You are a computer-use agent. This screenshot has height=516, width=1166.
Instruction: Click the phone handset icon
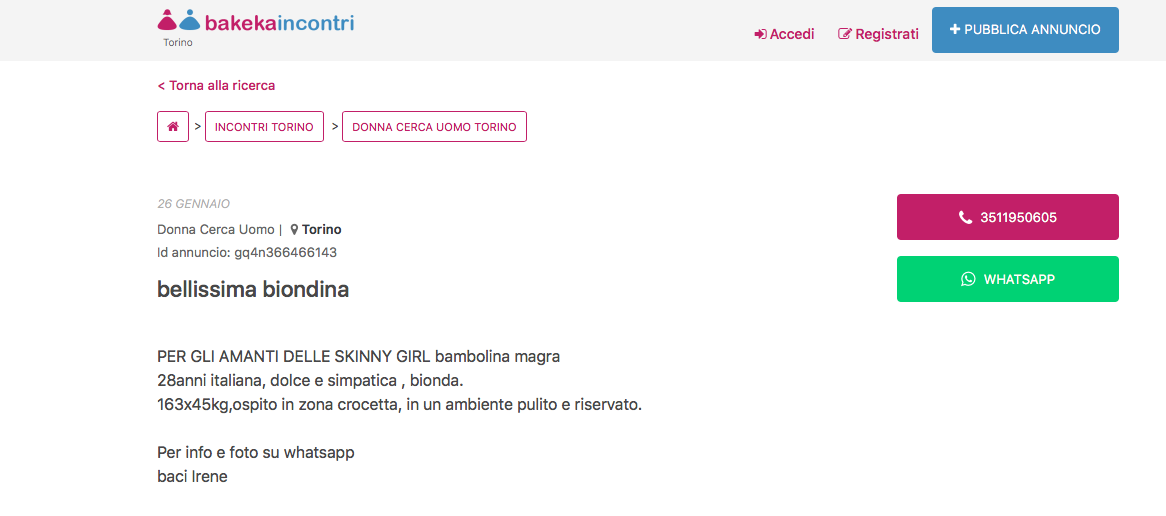[x=965, y=218]
